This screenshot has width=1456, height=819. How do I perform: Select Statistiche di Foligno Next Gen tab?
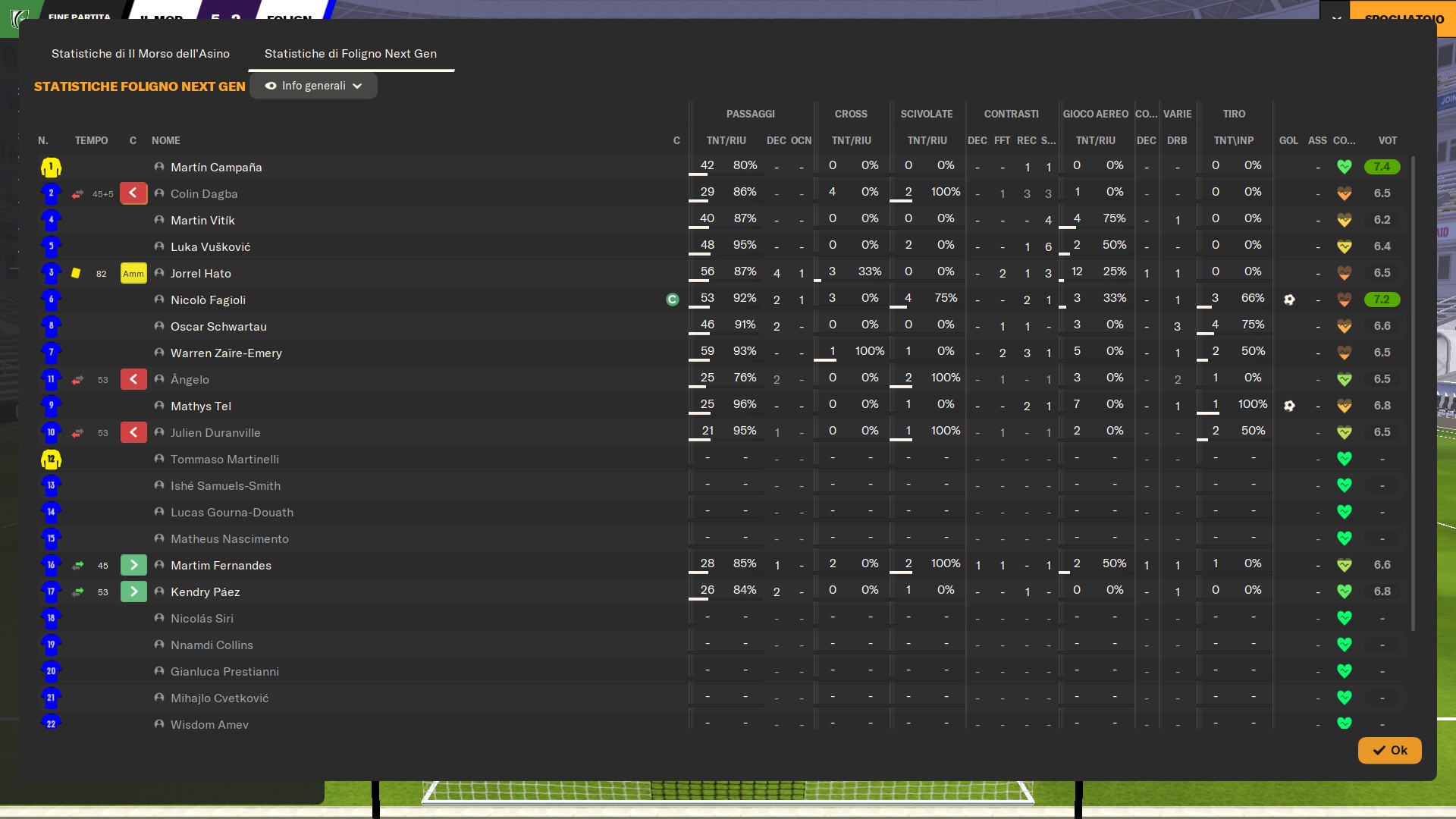(x=350, y=54)
